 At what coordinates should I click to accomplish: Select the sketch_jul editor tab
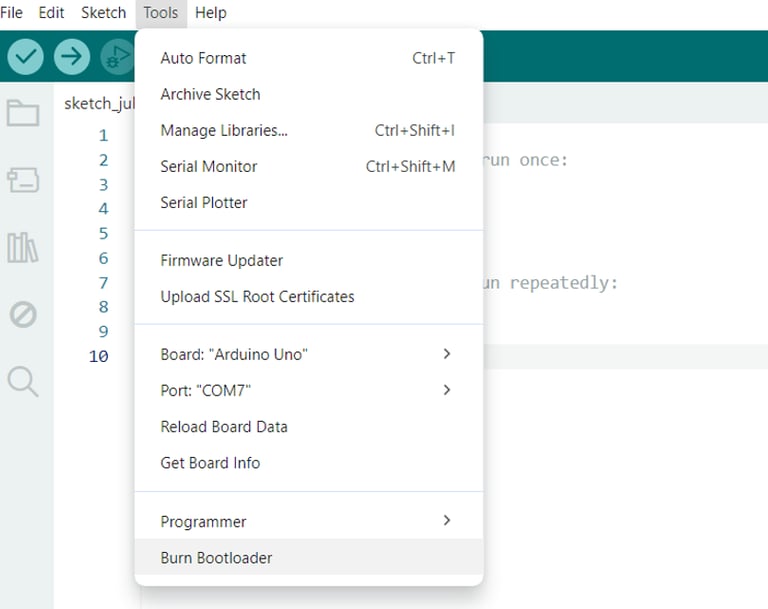[x=99, y=103]
